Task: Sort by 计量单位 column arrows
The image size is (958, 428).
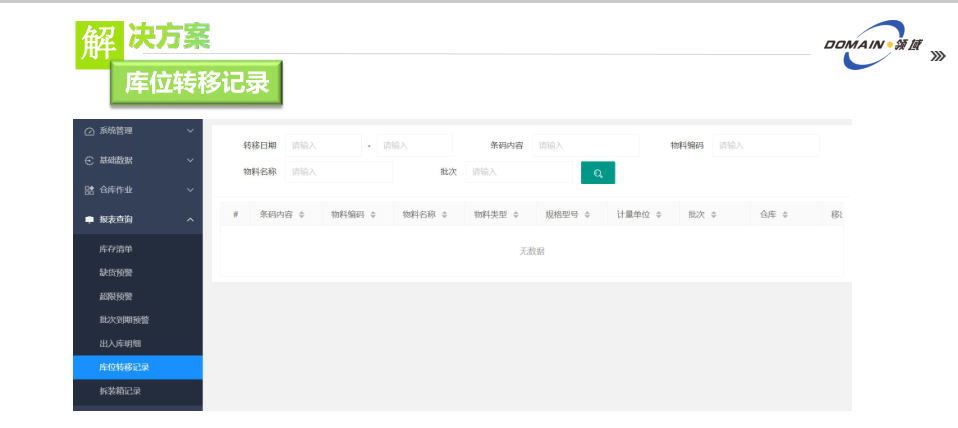Action: click(659, 215)
